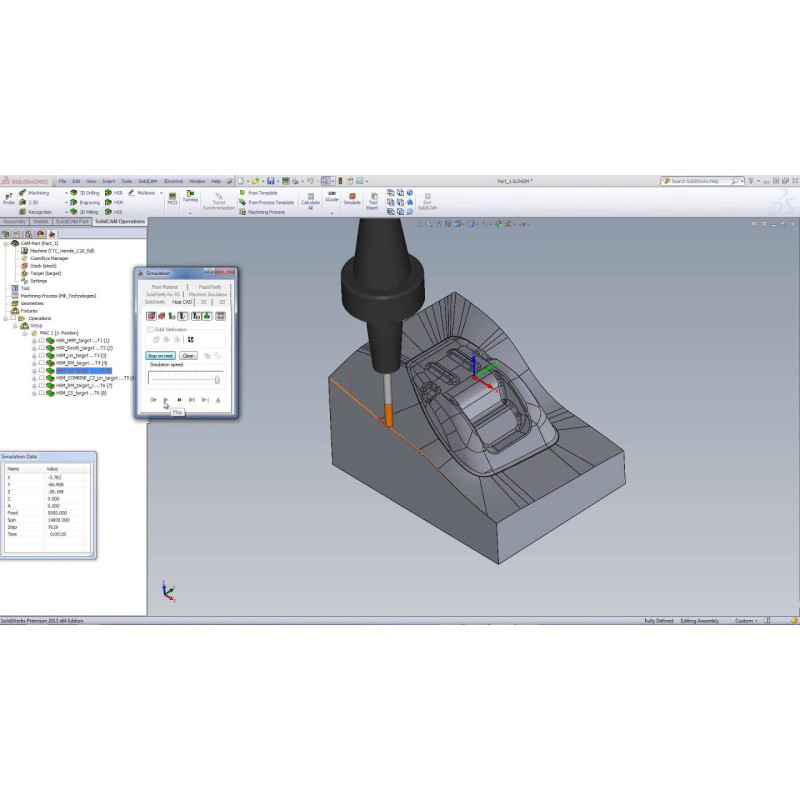Image resolution: width=800 pixels, height=800 pixels.
Task: Expand the CAM-Part (Part_1) tree node
Action: pos(4,243)
